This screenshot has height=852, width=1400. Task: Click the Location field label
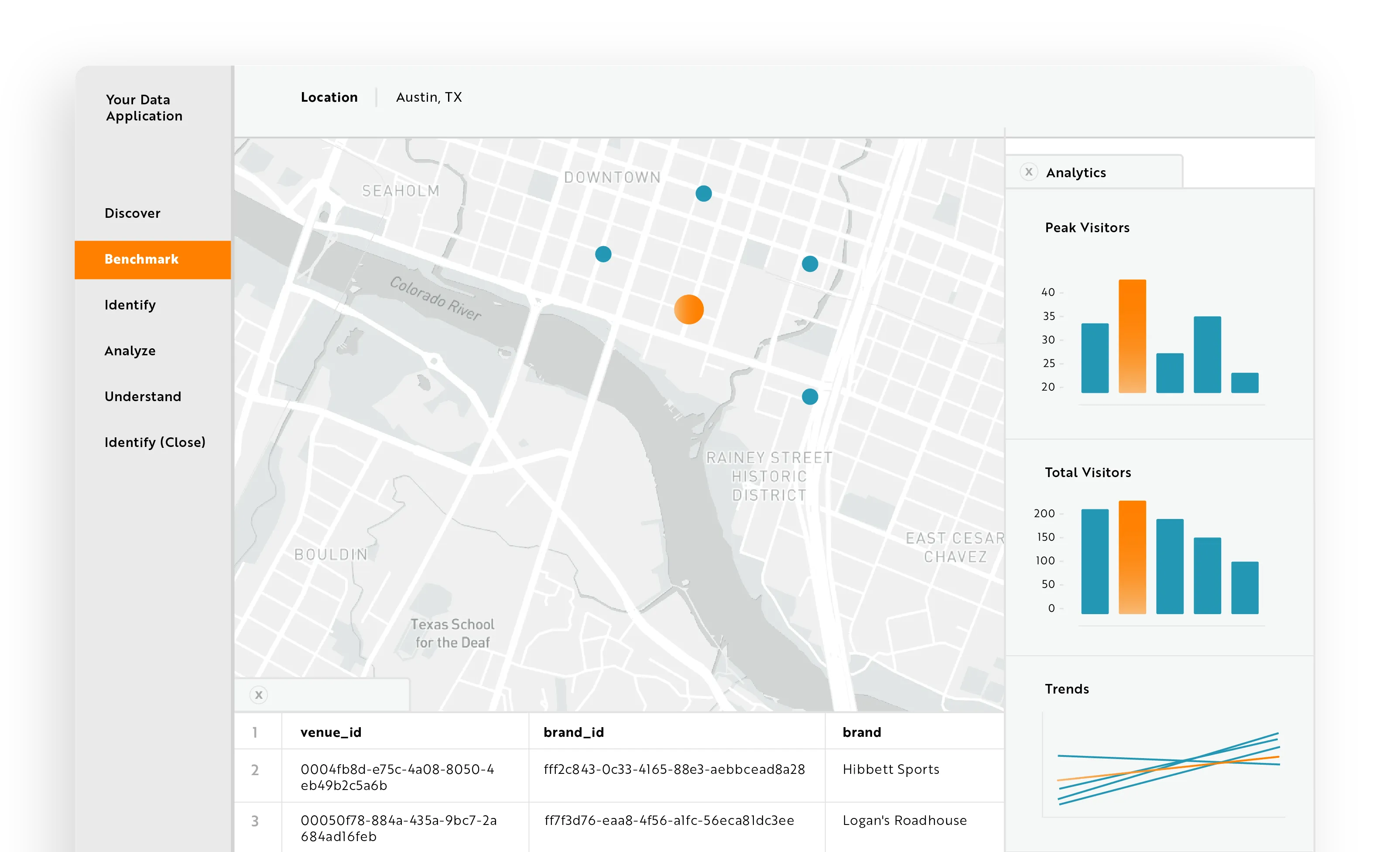(x=329, y=97)
